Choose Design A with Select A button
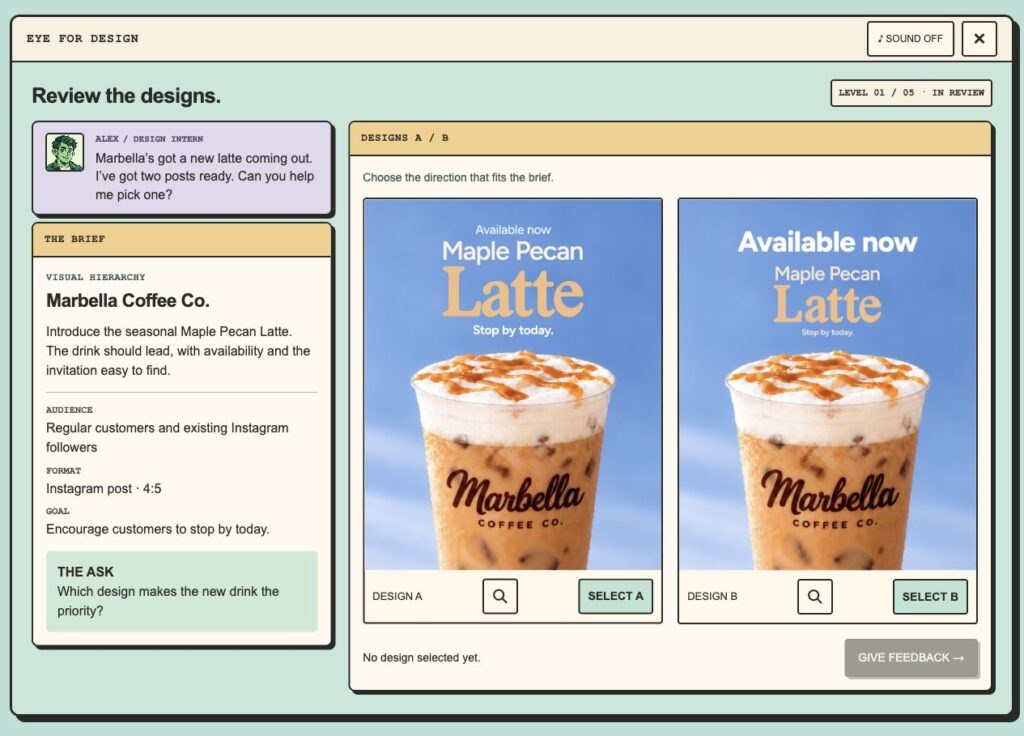 (x=615, y=596)
